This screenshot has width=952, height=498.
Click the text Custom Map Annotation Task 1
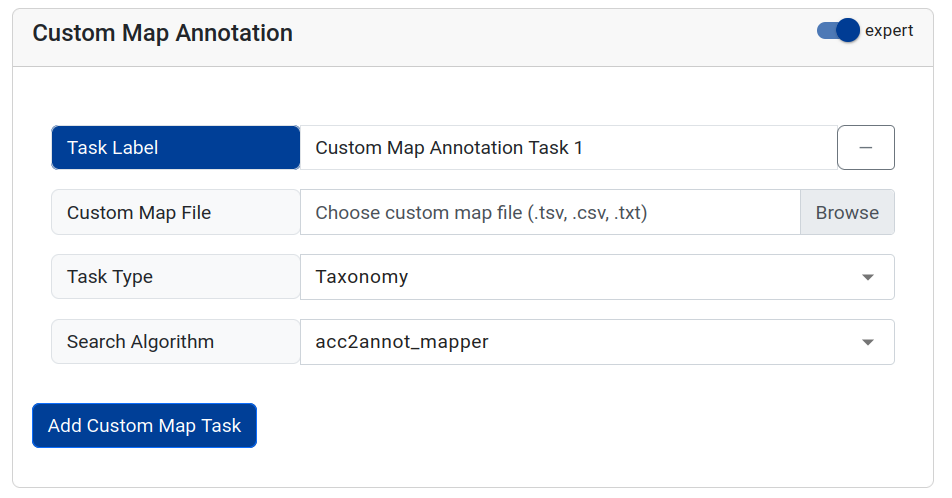click(x=449, y=148)
